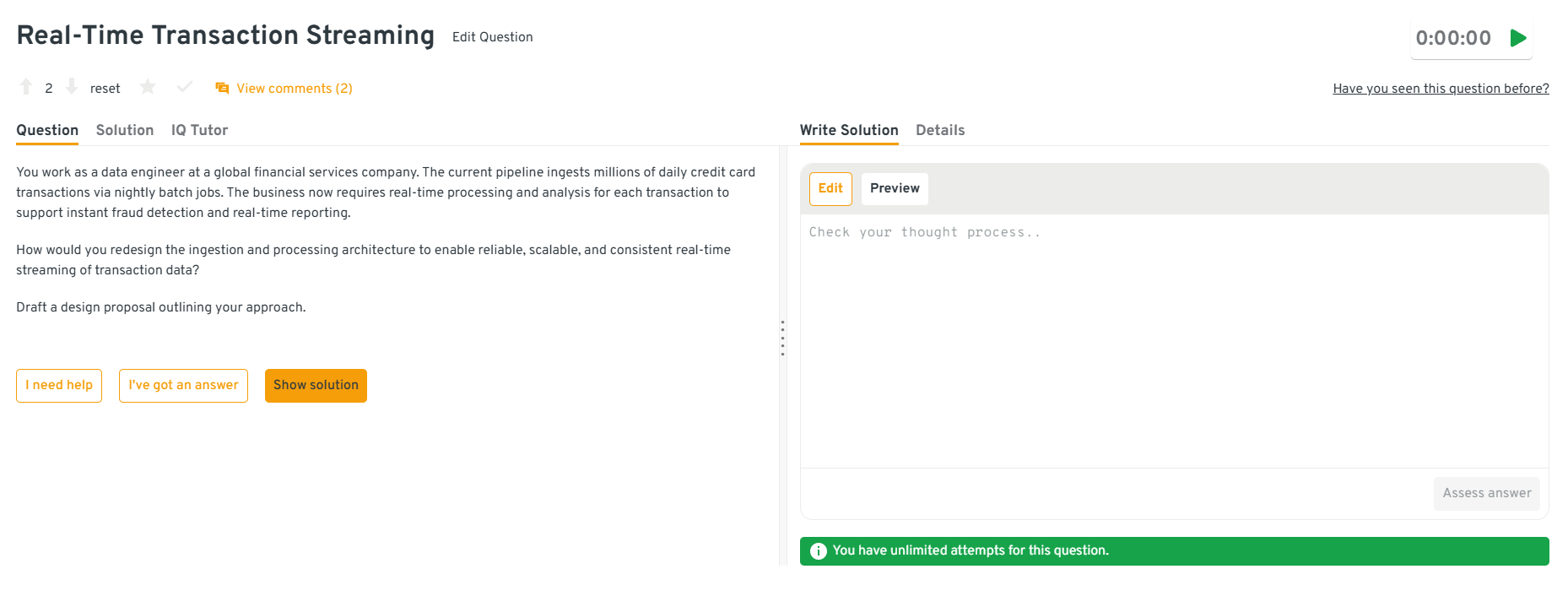
Task: Click the info icon in green banner
Action: click(818, 551)
